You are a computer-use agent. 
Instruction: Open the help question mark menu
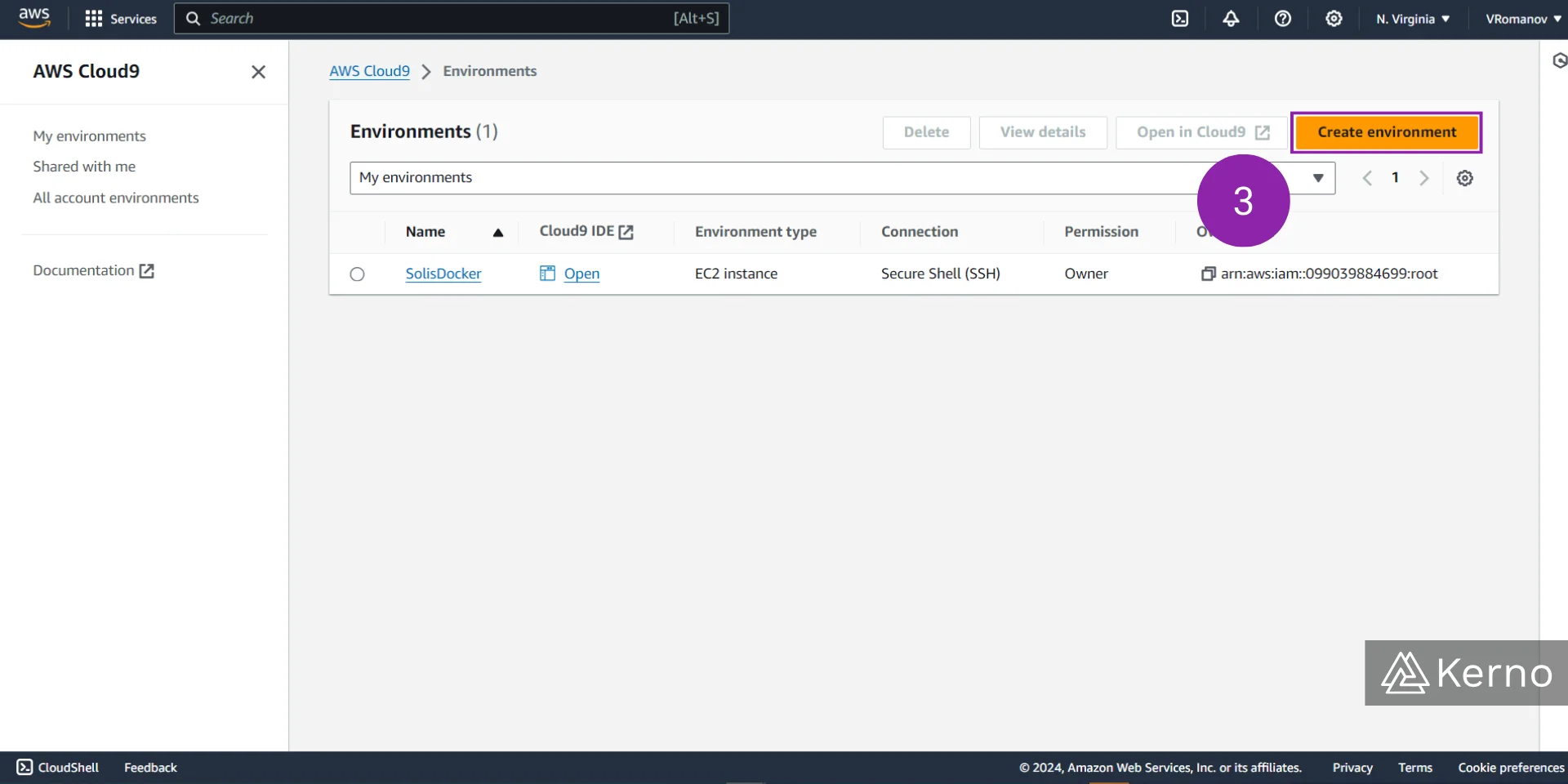(1283, 19)
